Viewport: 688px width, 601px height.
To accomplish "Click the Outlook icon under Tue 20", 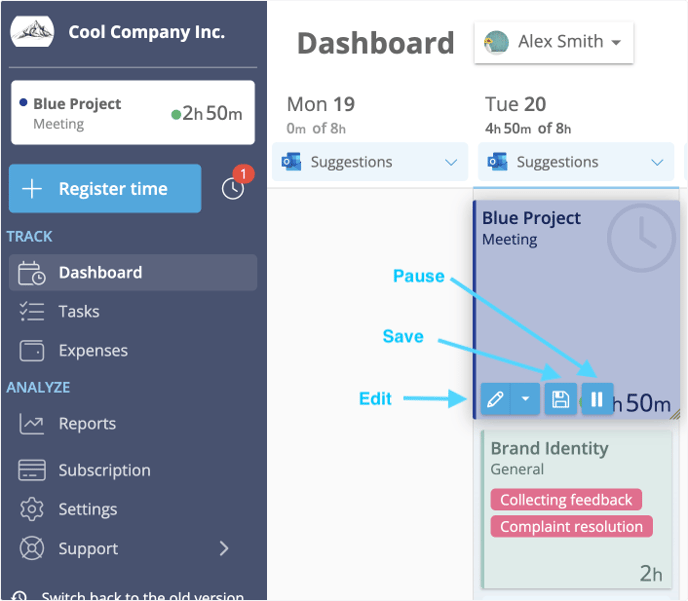I will (x=497, y=162).
